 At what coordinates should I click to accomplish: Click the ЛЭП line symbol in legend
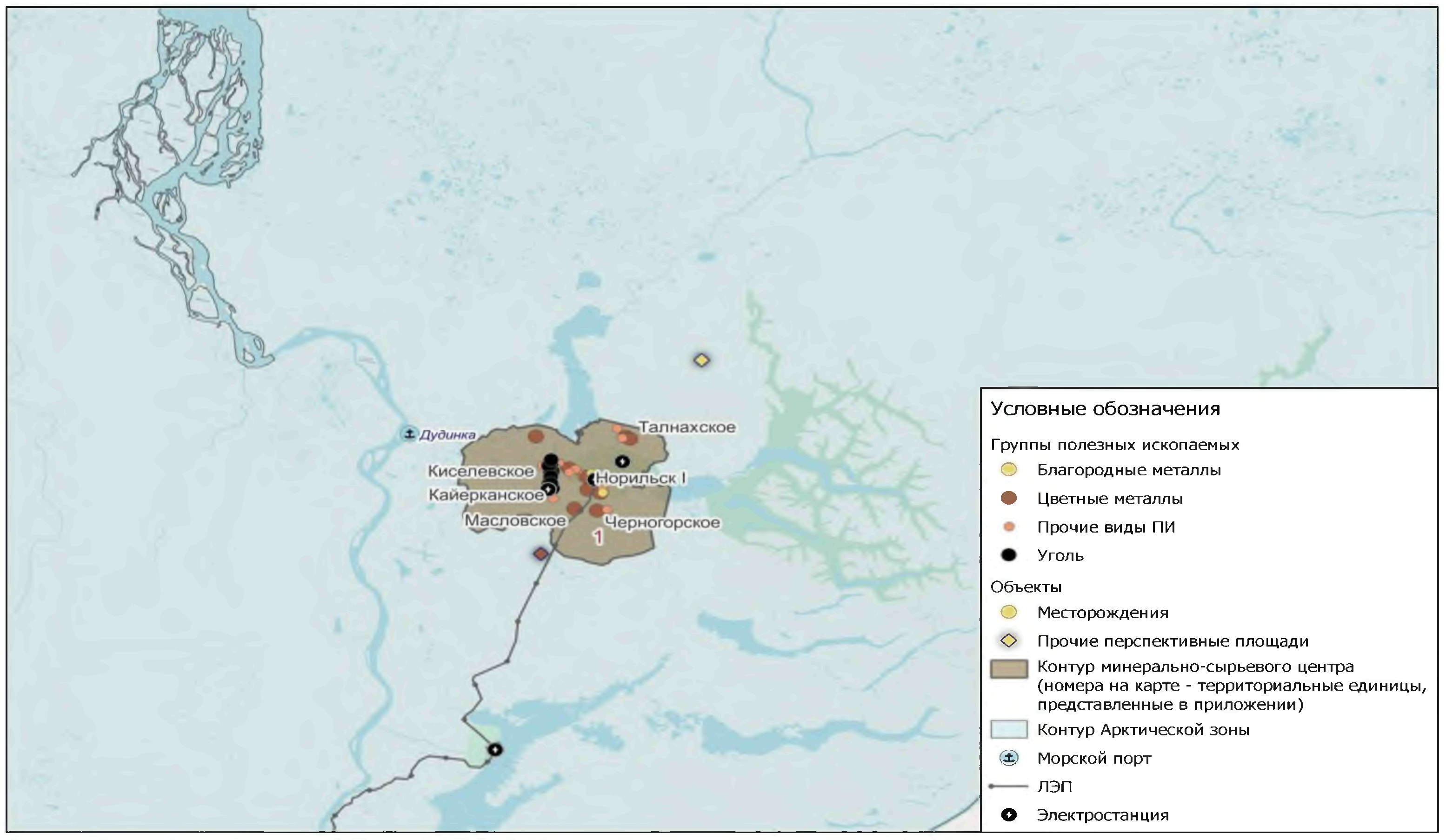[x=1009, y=787]
